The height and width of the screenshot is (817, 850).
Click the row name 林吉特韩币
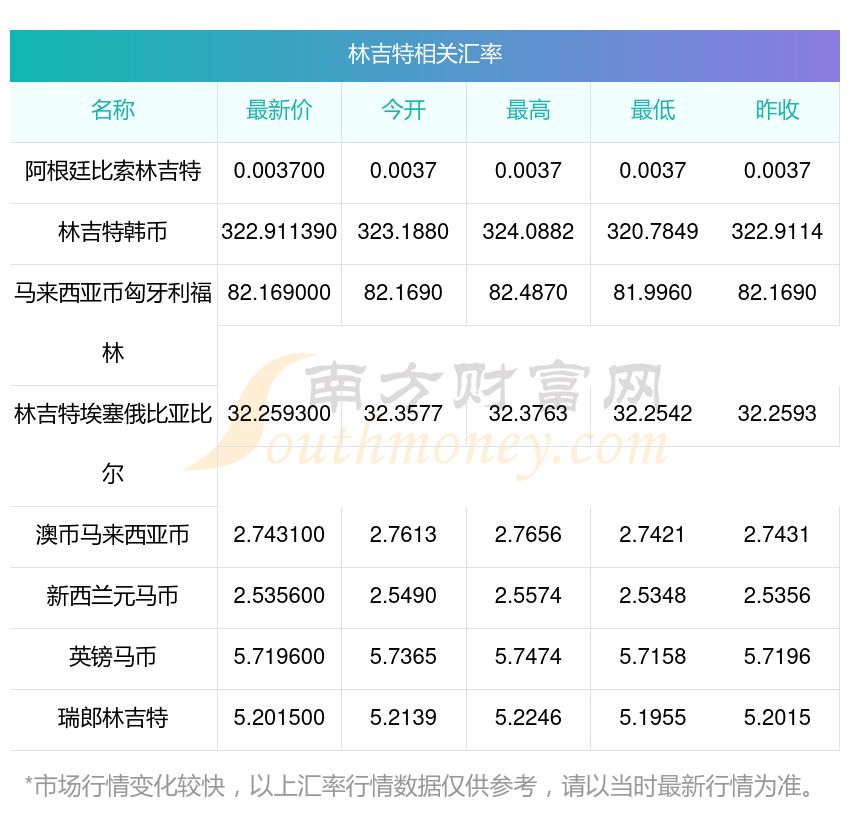(x=113, y=232)
